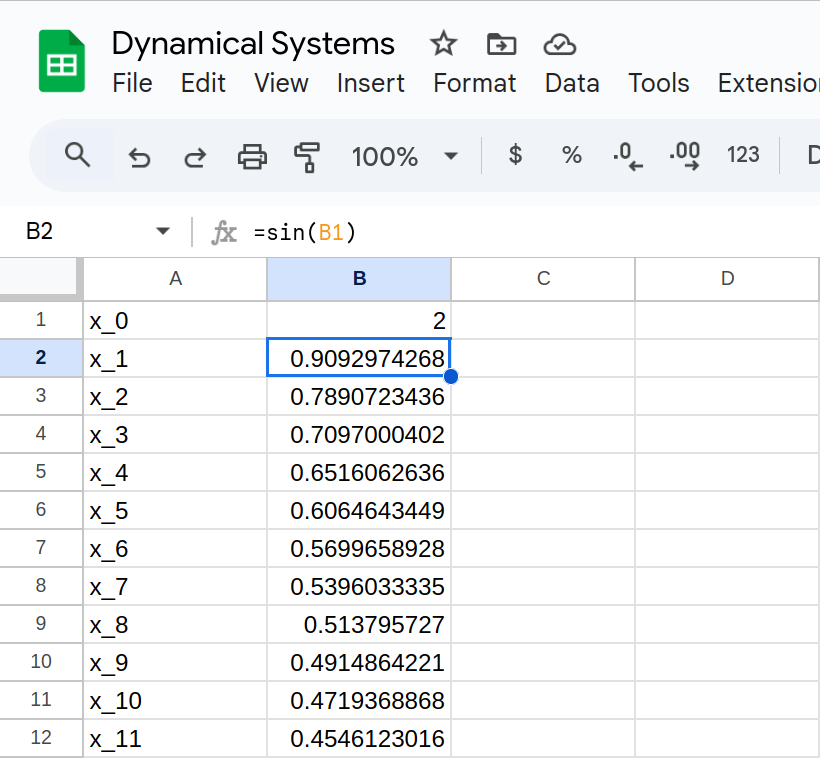
Task: Click the move to folder icon
Action: [501, 44]
